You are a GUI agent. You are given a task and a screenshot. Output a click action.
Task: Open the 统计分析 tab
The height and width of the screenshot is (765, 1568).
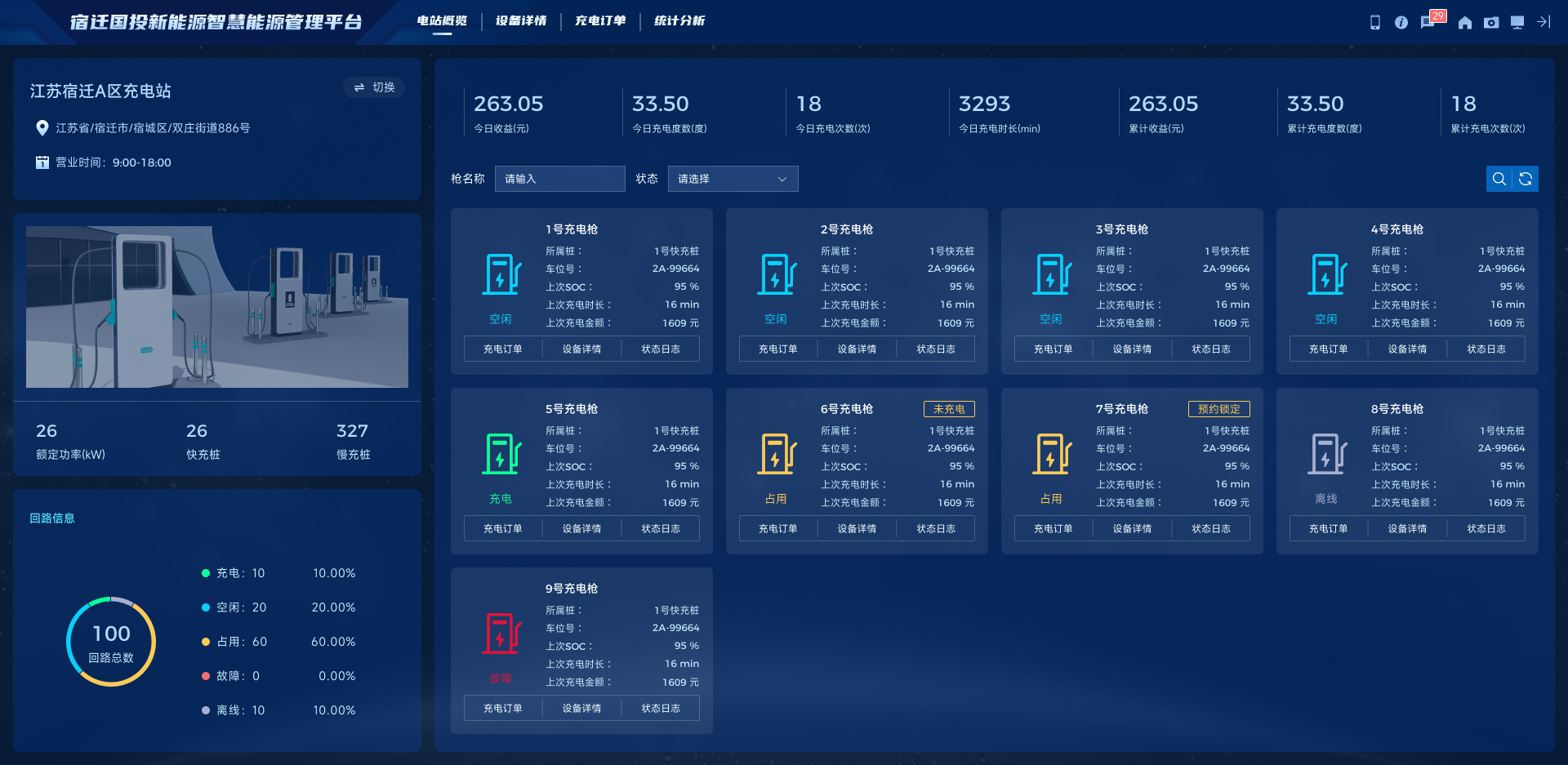coord(679,20)
